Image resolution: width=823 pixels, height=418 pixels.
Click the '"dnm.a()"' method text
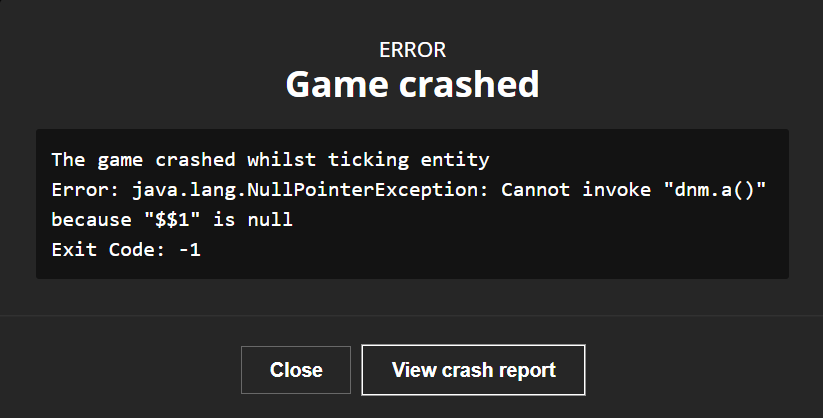click(715, 189)
